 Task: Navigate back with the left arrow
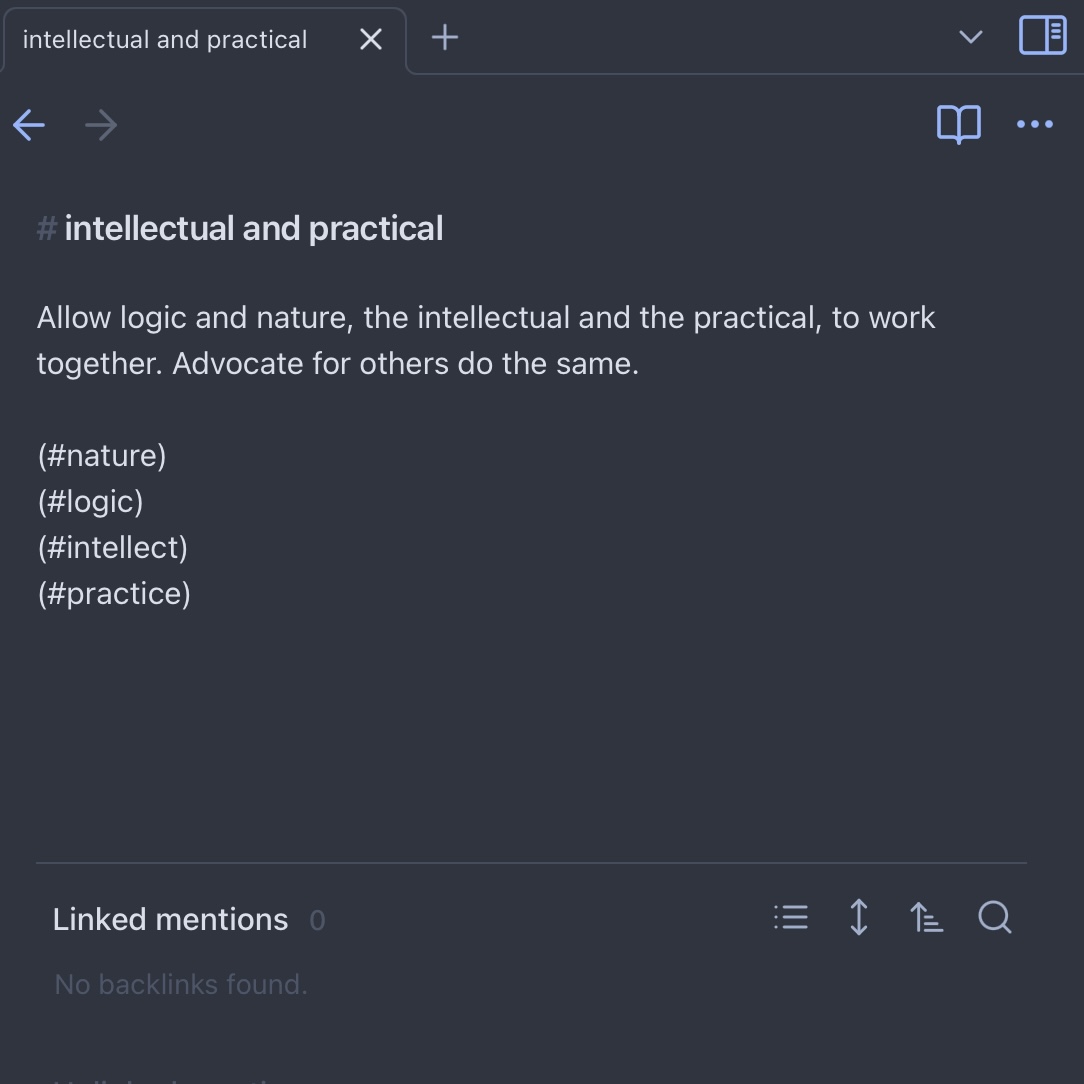pyautogui.click(x=29, y=125)
